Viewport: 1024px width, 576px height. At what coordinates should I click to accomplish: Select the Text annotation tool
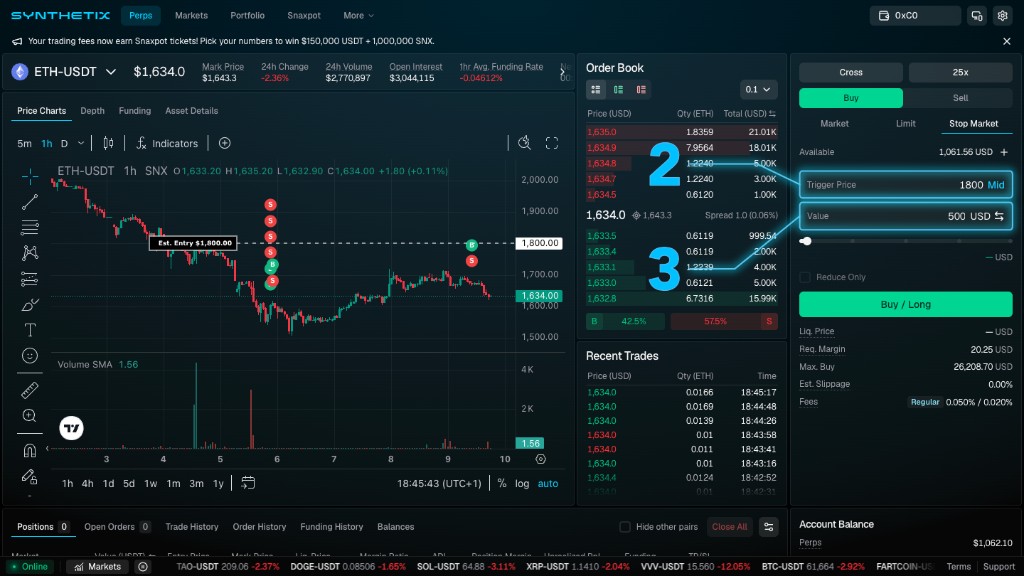pos(29,330)
